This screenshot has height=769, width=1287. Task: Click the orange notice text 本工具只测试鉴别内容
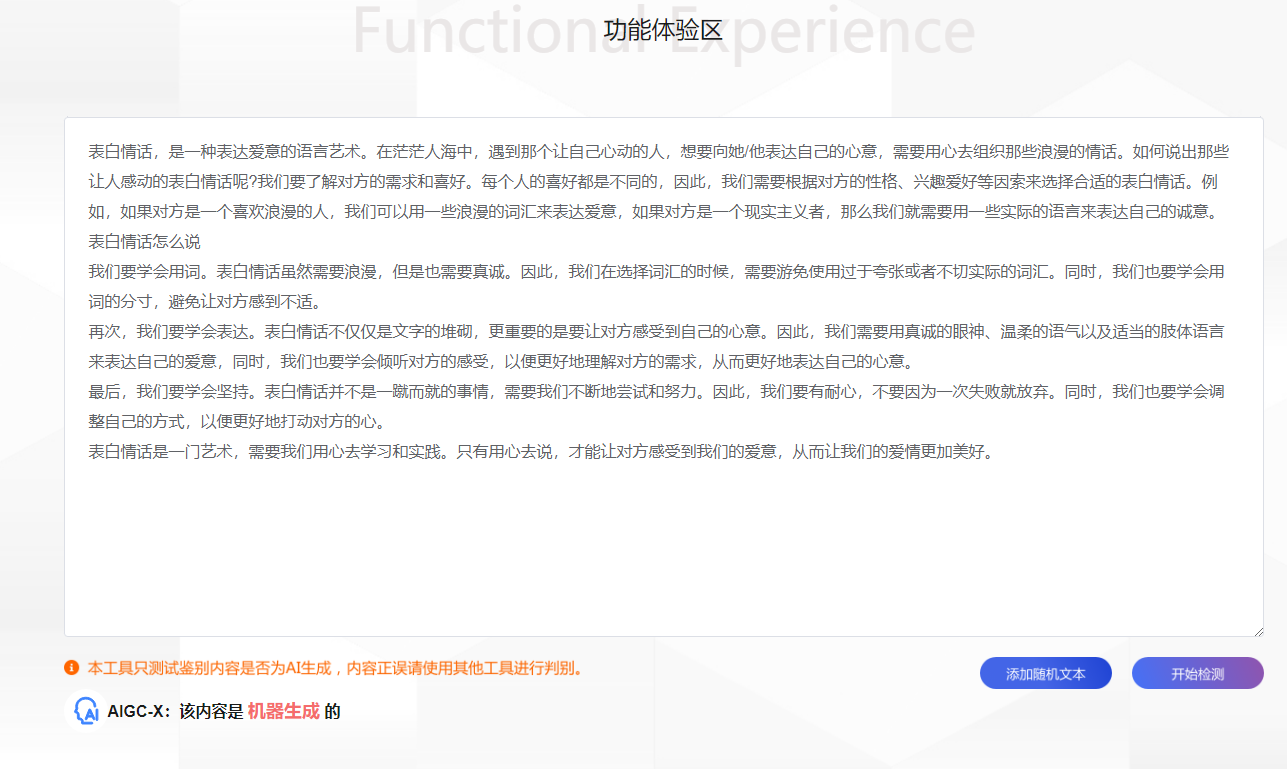(335, 667)
